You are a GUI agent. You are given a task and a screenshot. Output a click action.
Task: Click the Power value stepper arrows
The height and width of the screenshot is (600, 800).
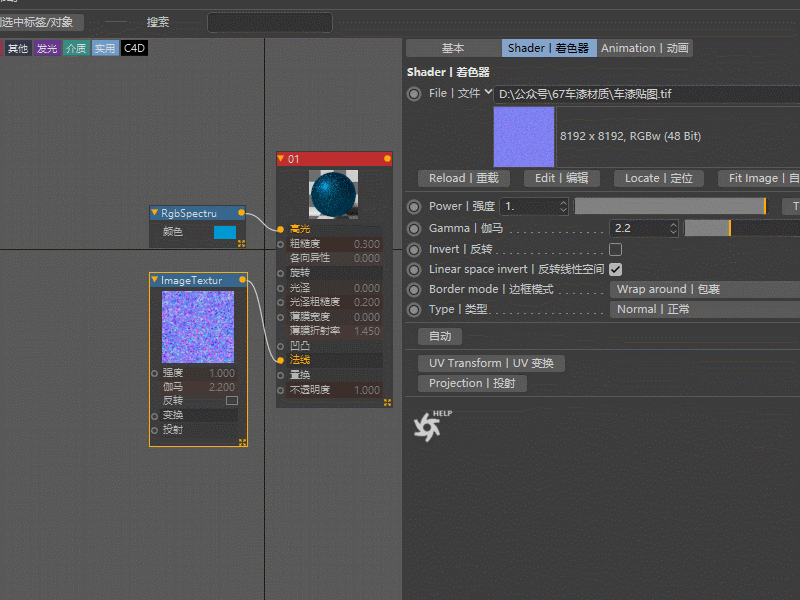point(563,207)
